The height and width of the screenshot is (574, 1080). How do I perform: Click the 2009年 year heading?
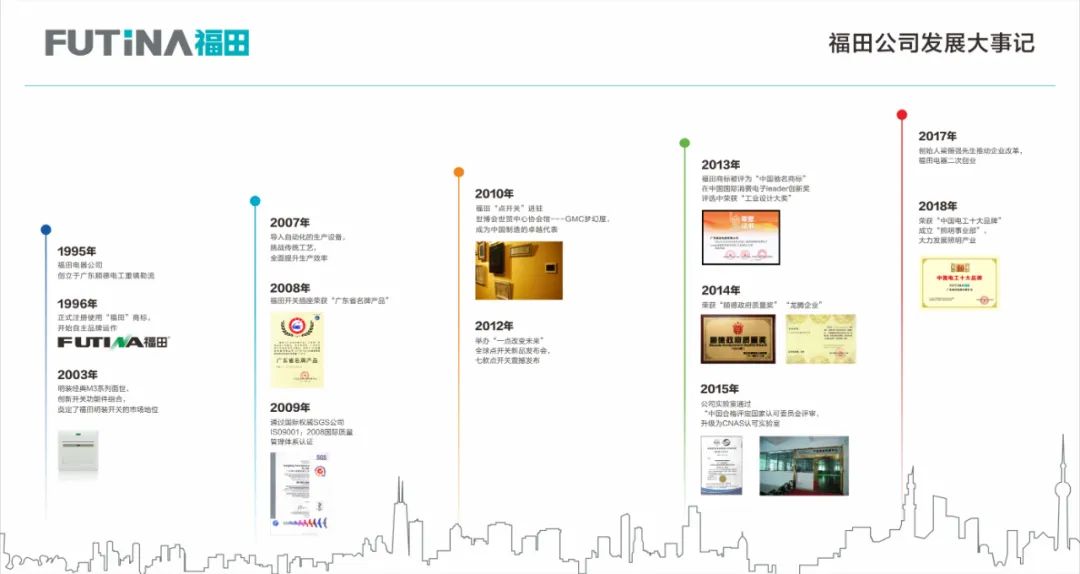pyautogui.click(x=290, y=408)
